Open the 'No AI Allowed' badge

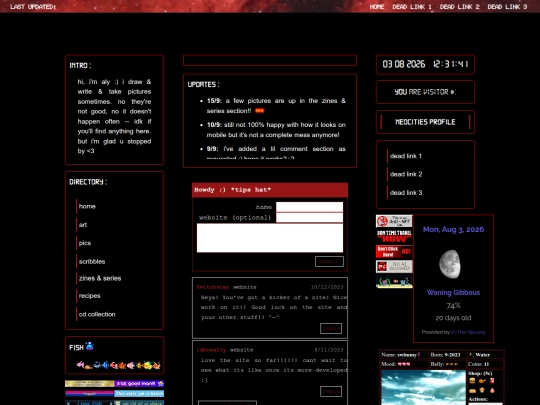pos(394,267)
